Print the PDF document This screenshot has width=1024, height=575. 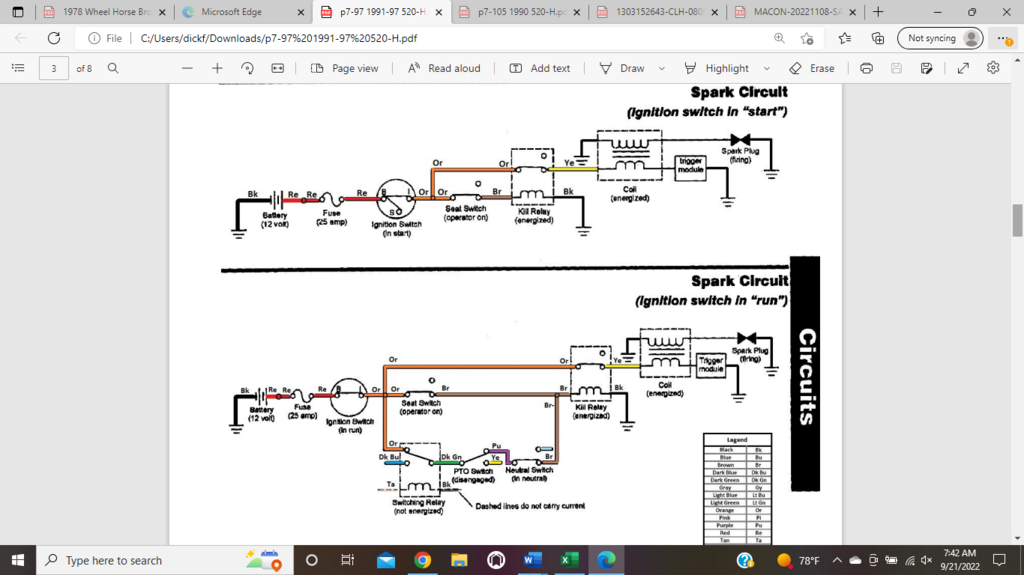(867, 68)
